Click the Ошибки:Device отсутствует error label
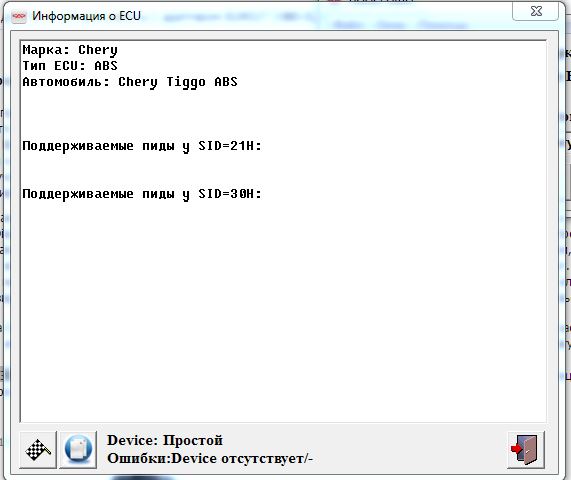 click(x=210, y=459)
